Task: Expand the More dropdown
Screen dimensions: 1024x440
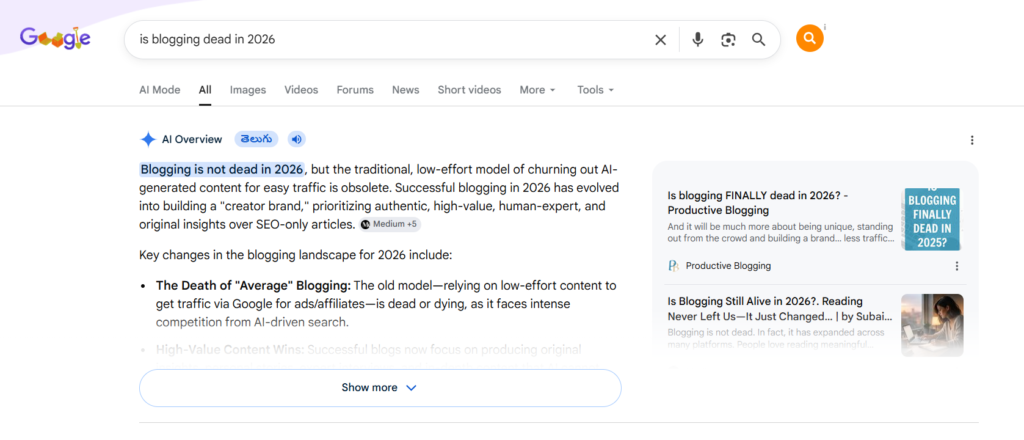Action: point(537,90)
